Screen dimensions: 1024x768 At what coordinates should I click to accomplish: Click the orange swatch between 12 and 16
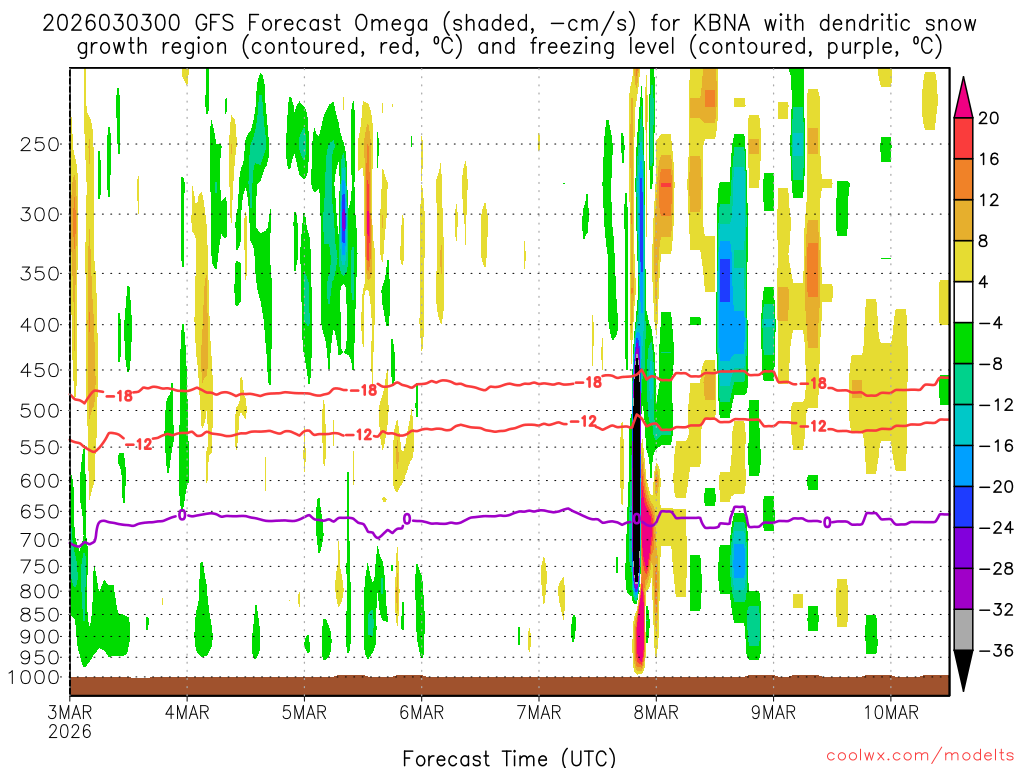pos(963,180)
